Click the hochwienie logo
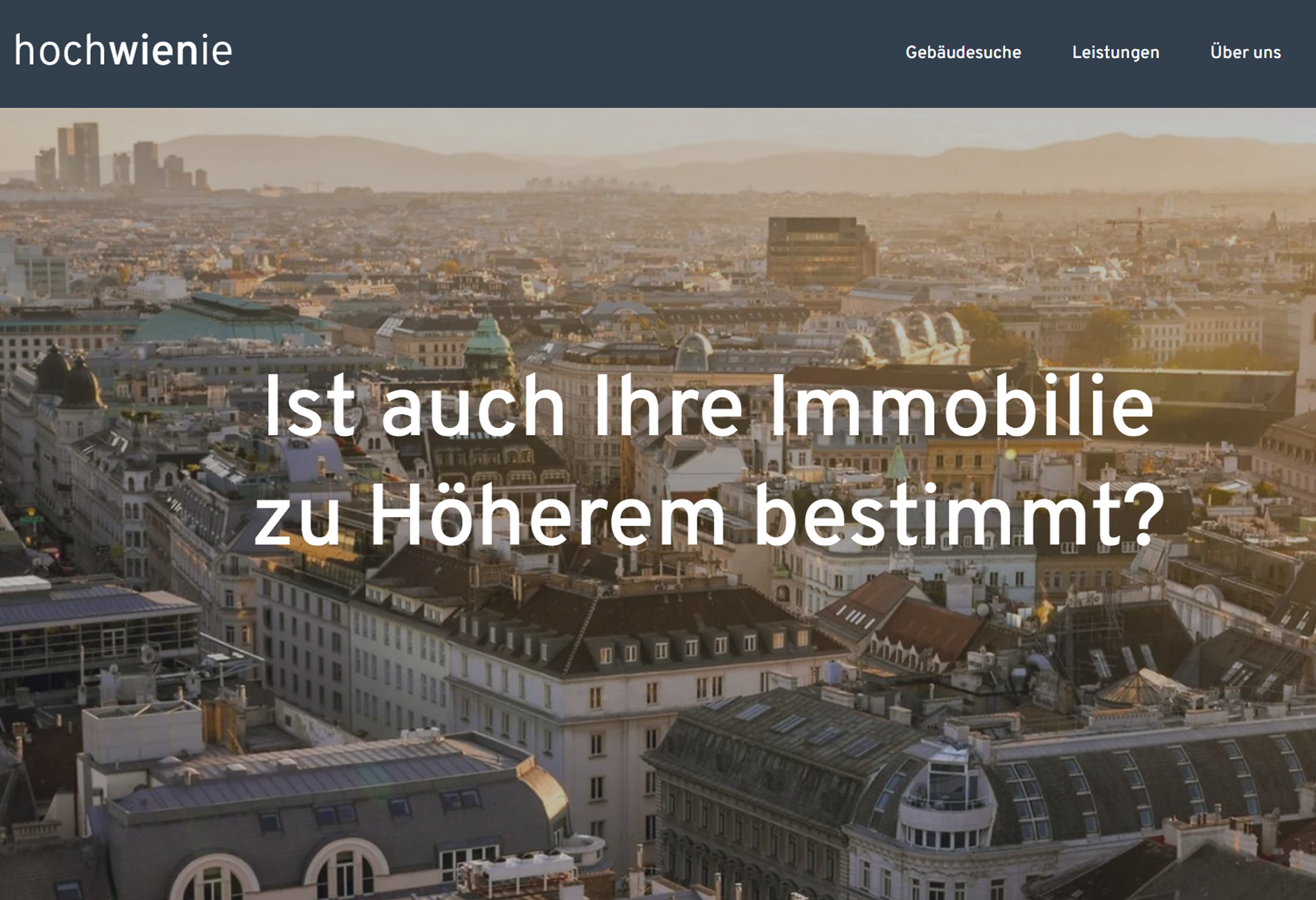Viewport: 1316px width, 900px height. pos(123,50)
